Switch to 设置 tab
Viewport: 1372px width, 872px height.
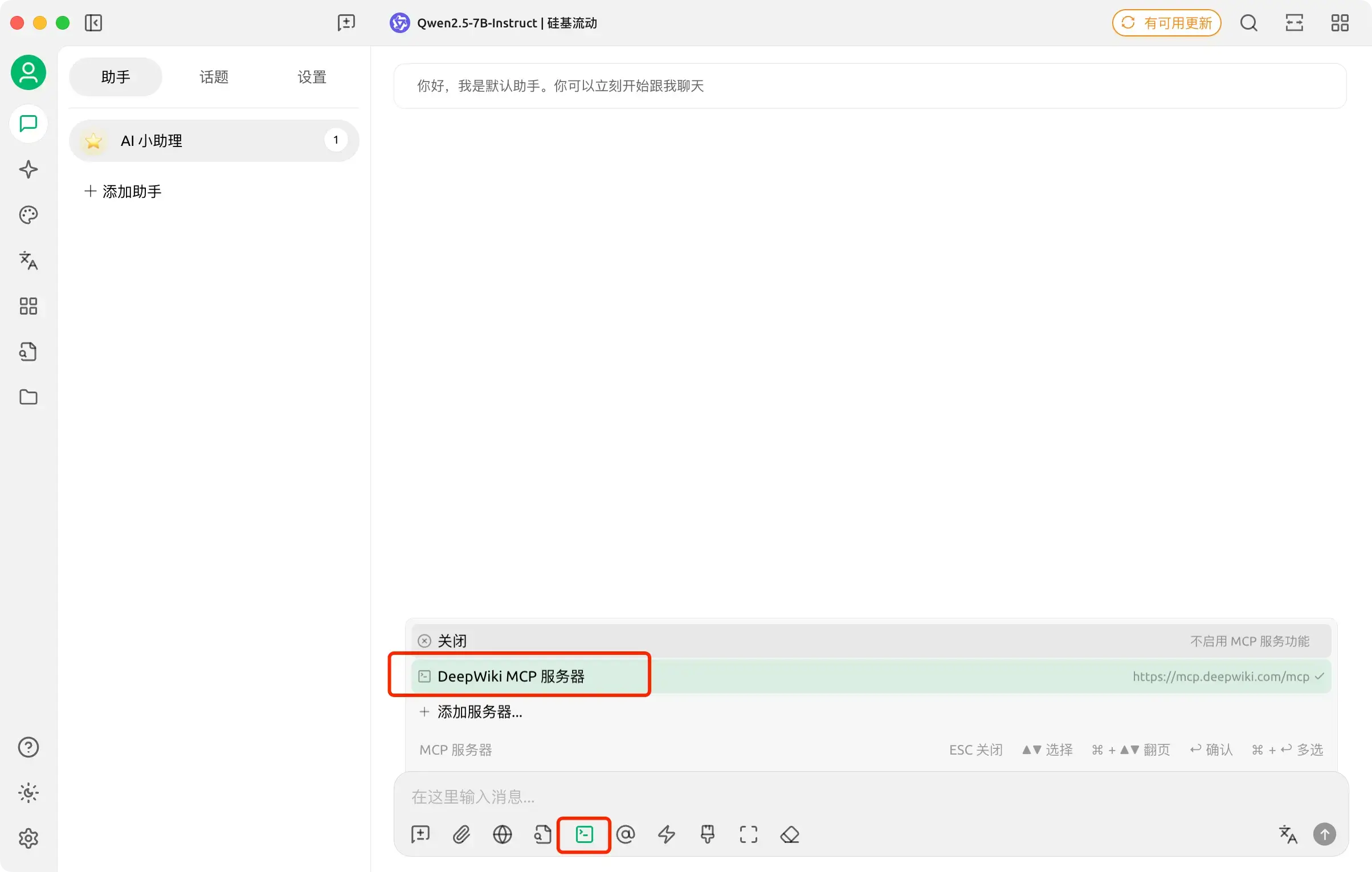click(x=312, y=77)
